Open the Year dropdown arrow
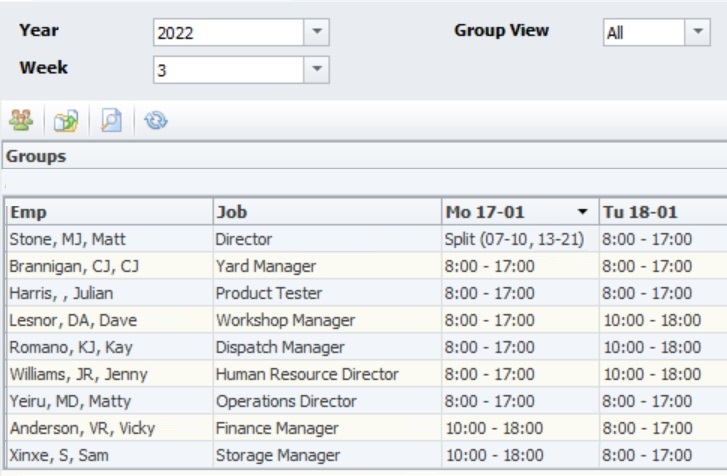 pyautogui.click(x=316, y=32)
